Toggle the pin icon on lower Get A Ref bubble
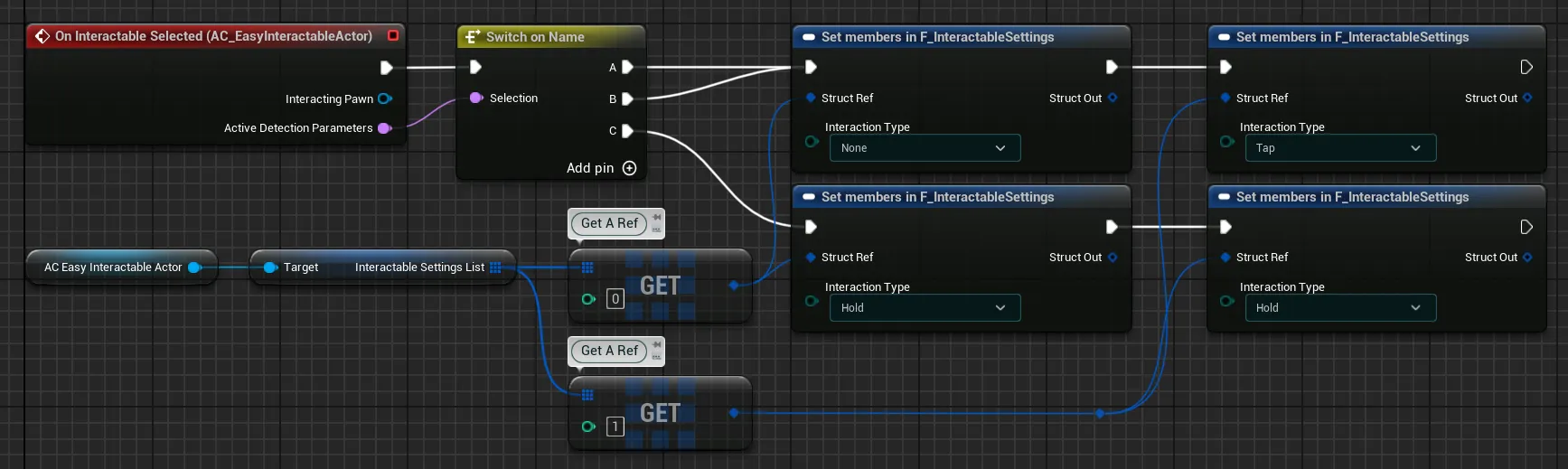 tap(657, 344)
